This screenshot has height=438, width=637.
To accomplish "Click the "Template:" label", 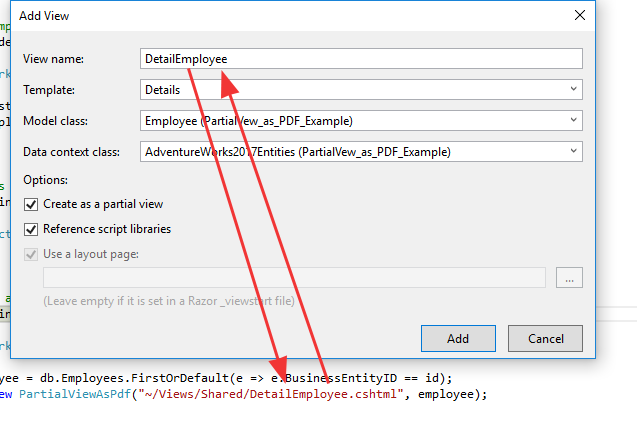I will (49, 90).
